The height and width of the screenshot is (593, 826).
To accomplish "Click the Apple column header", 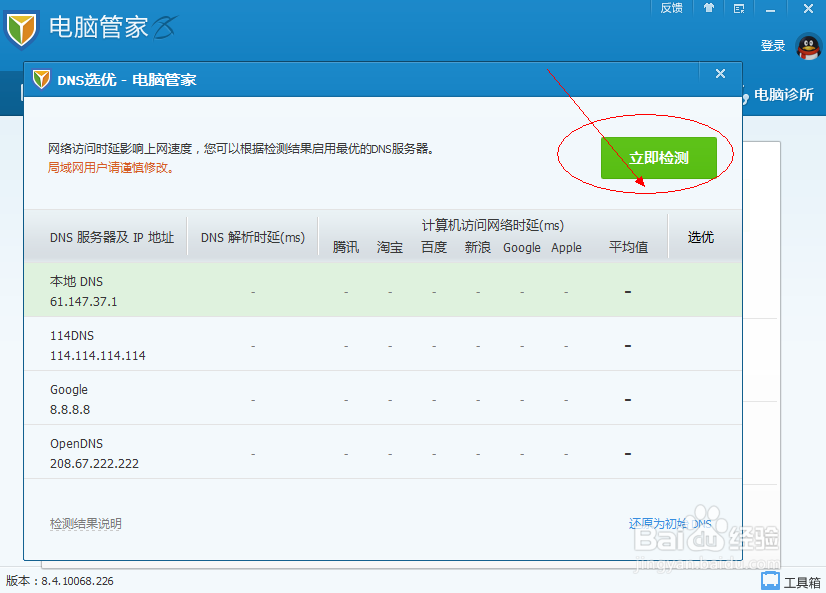I will [566, 248].
